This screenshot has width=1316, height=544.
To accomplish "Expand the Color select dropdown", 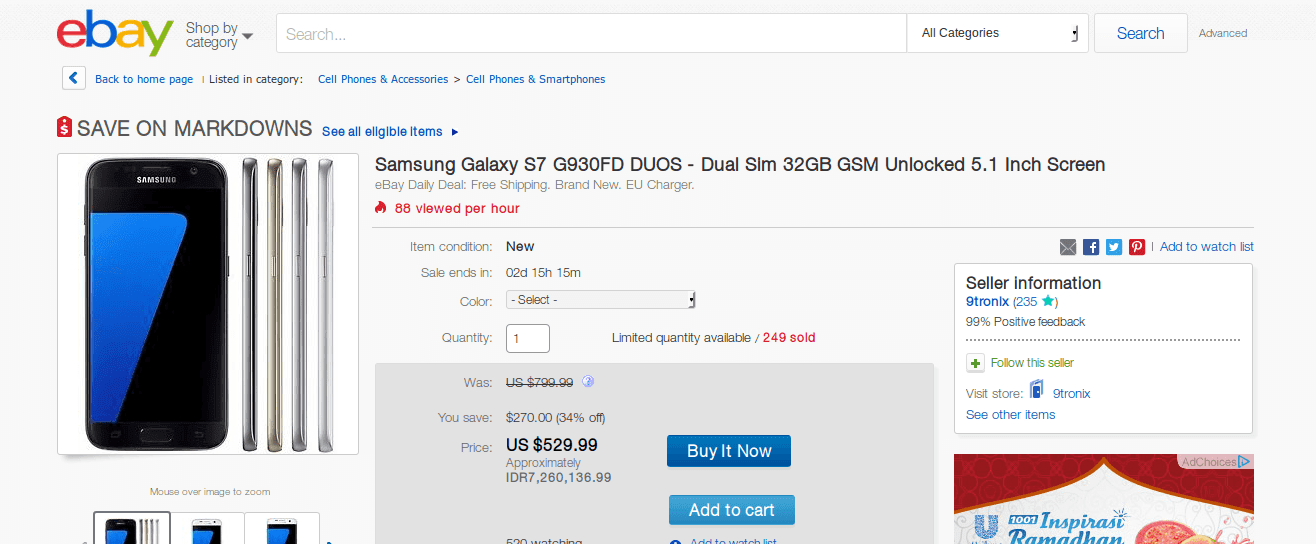I will (x=600, y=300).
